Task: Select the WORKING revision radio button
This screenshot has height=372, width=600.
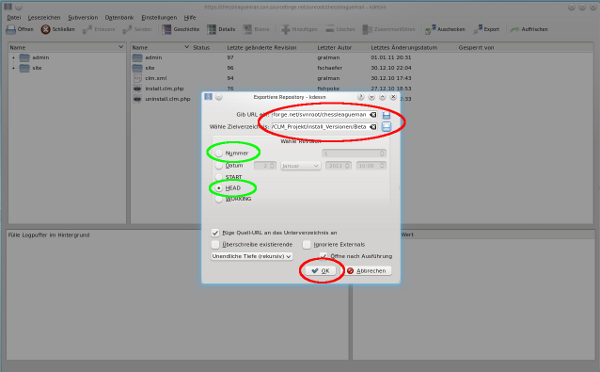Action: 218,199
